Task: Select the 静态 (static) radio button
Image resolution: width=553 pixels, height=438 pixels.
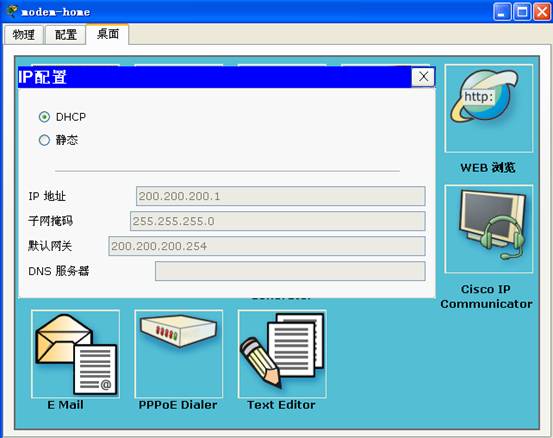Action: point(44,140)
